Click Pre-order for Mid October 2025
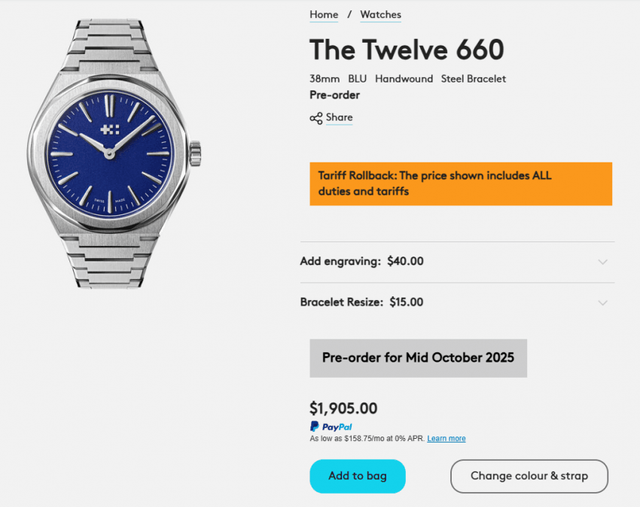Viewport: 640px width, 507px height. 418,358
